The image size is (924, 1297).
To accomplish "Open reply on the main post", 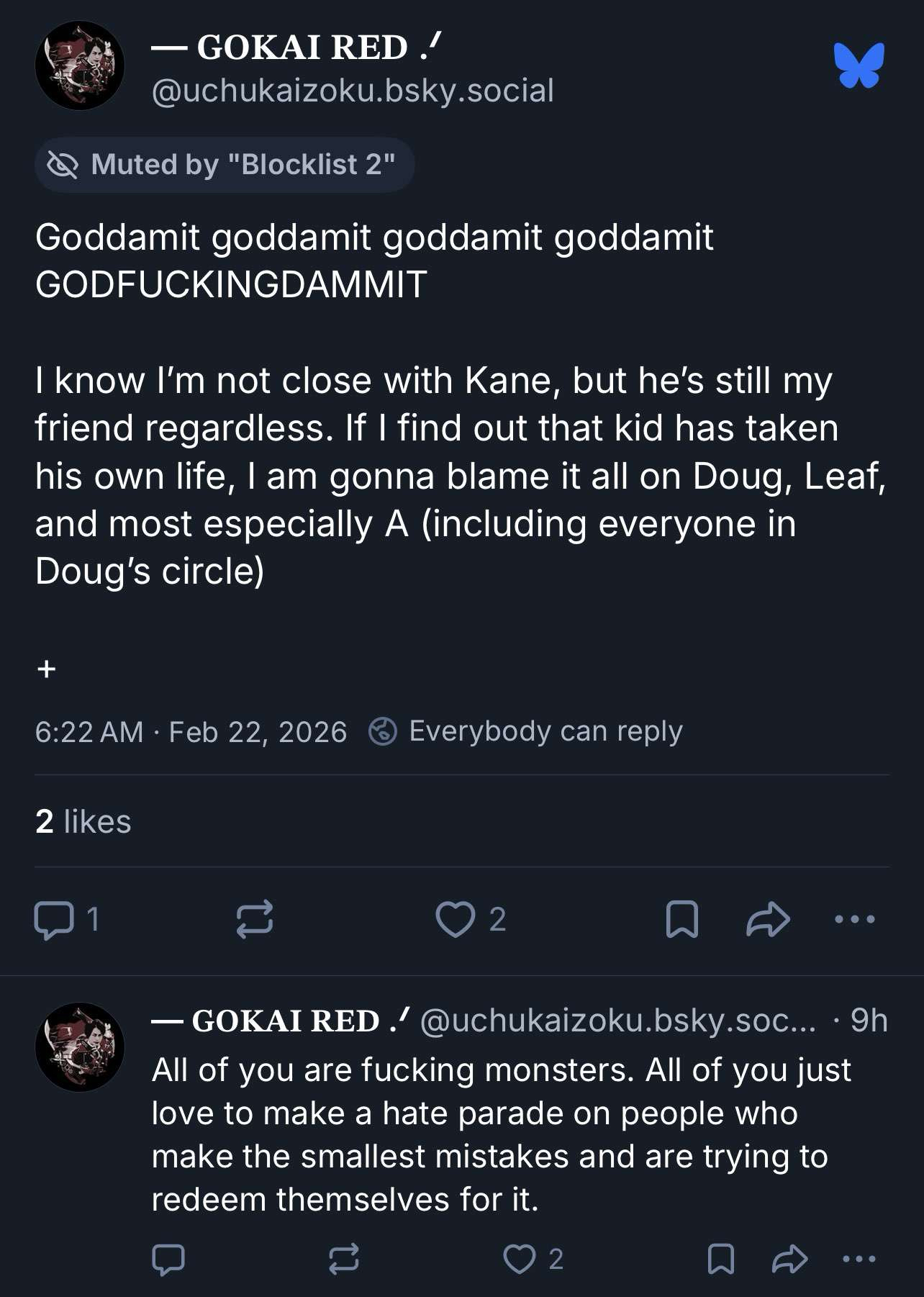I will tap(55, 919).
